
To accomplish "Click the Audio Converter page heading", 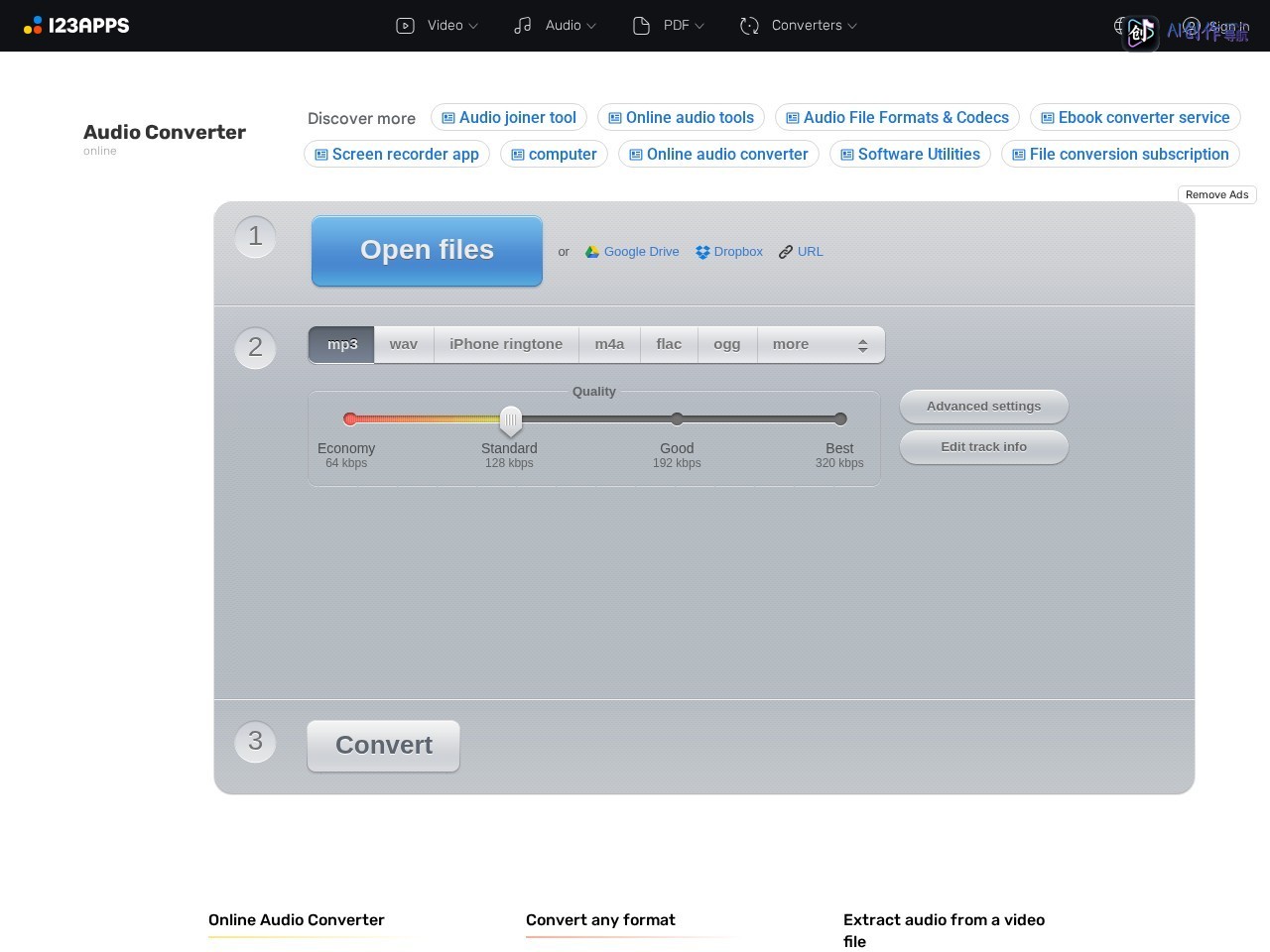I will 165,132.
